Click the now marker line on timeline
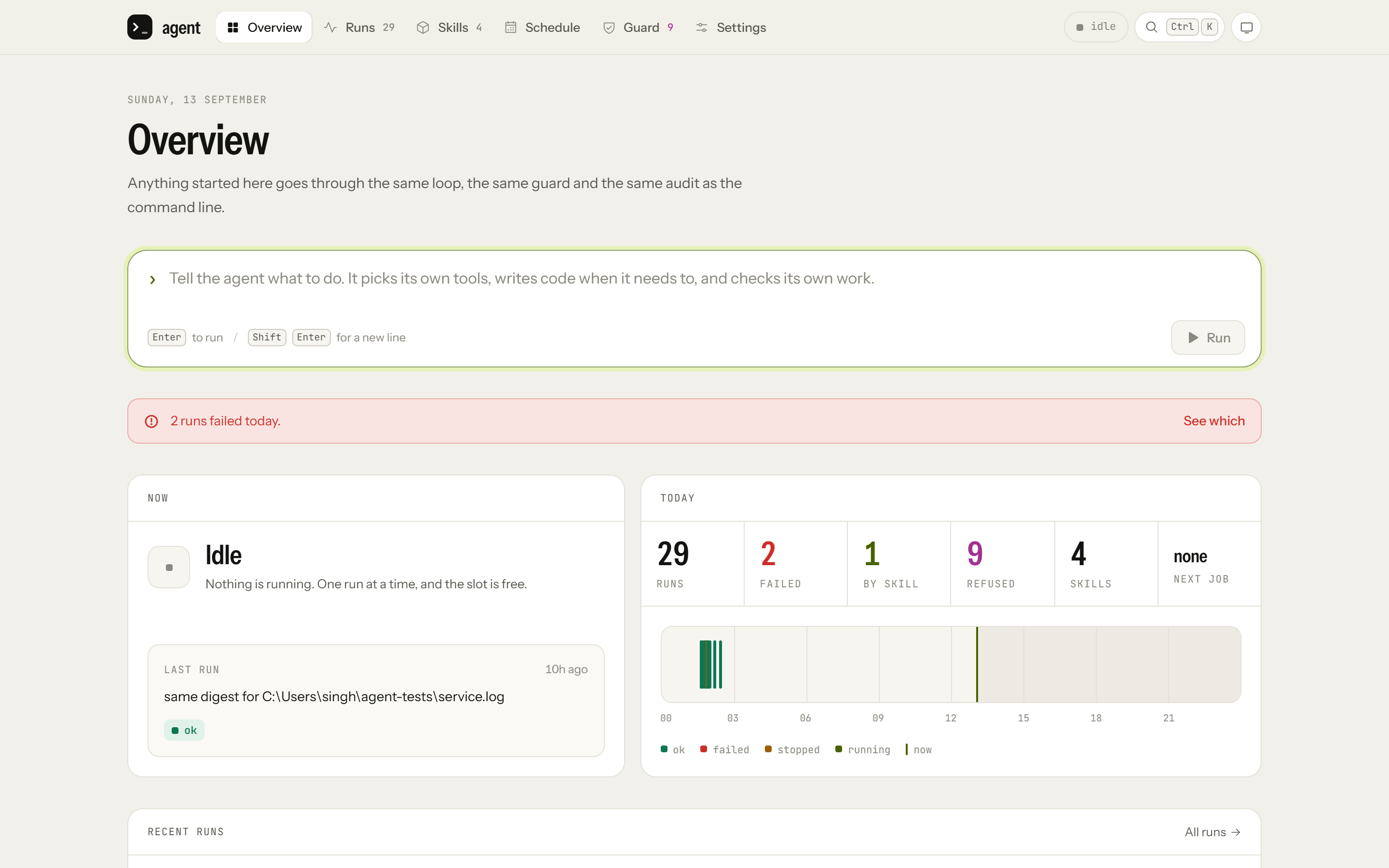 pos(977,664)
